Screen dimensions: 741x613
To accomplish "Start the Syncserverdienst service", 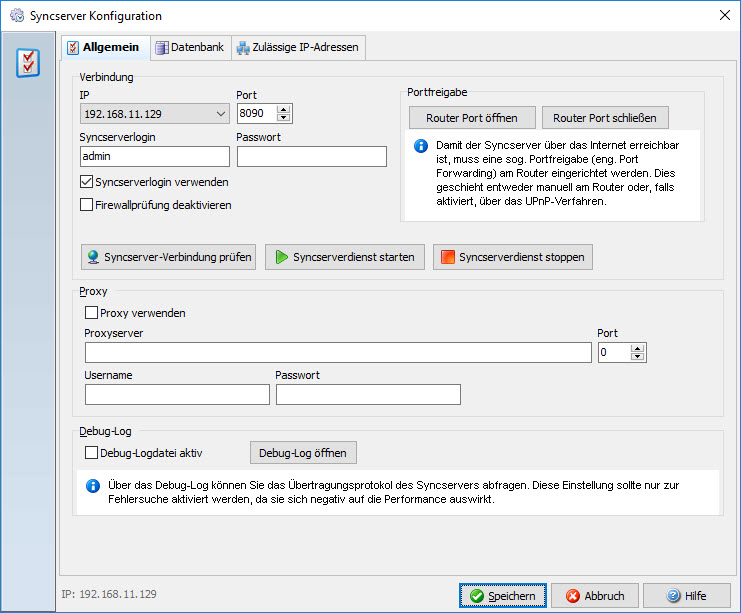I will pyautogui.click(x=345, y=257).
